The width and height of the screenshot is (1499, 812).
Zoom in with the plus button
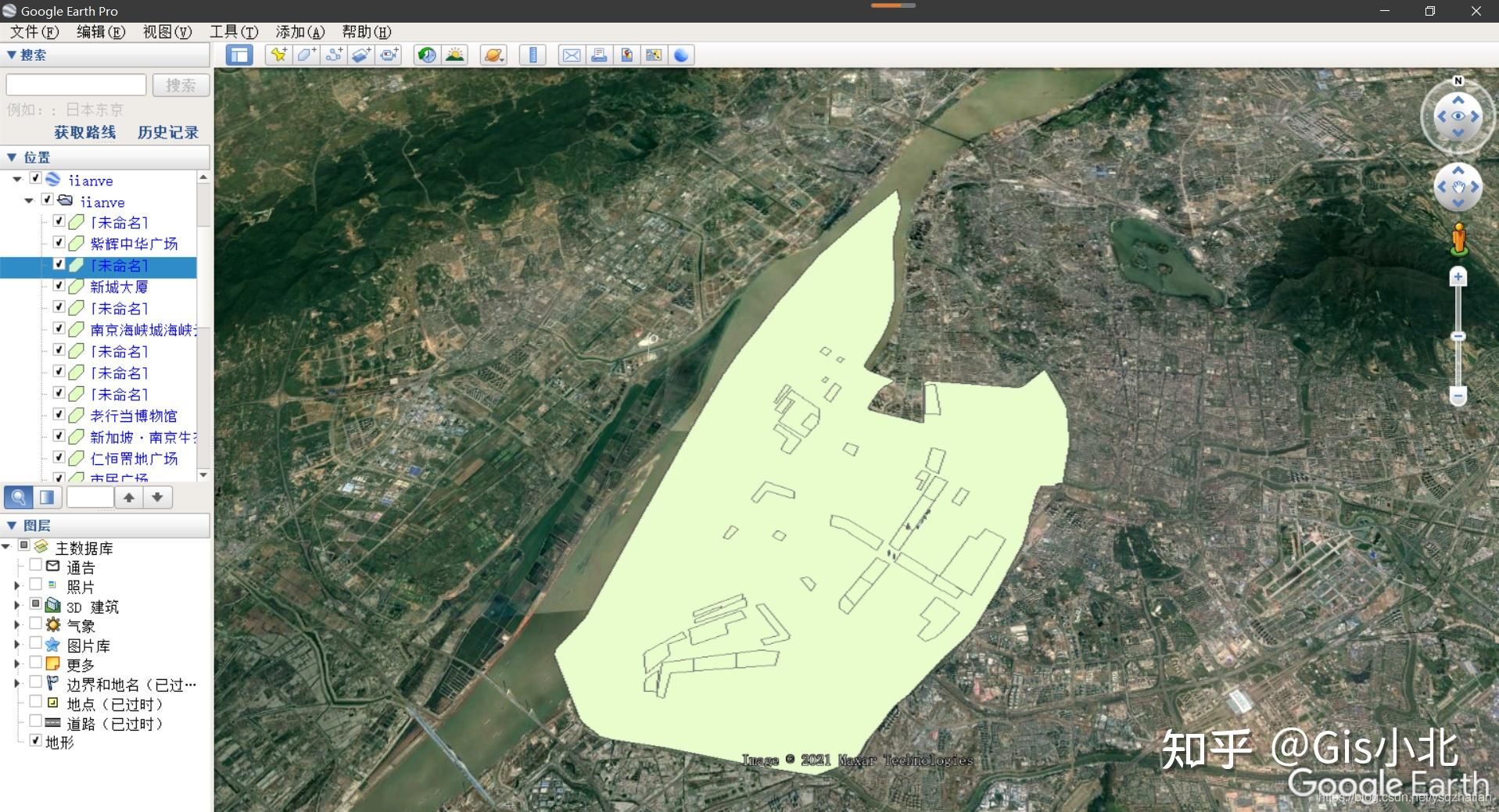pos(1458,277)
